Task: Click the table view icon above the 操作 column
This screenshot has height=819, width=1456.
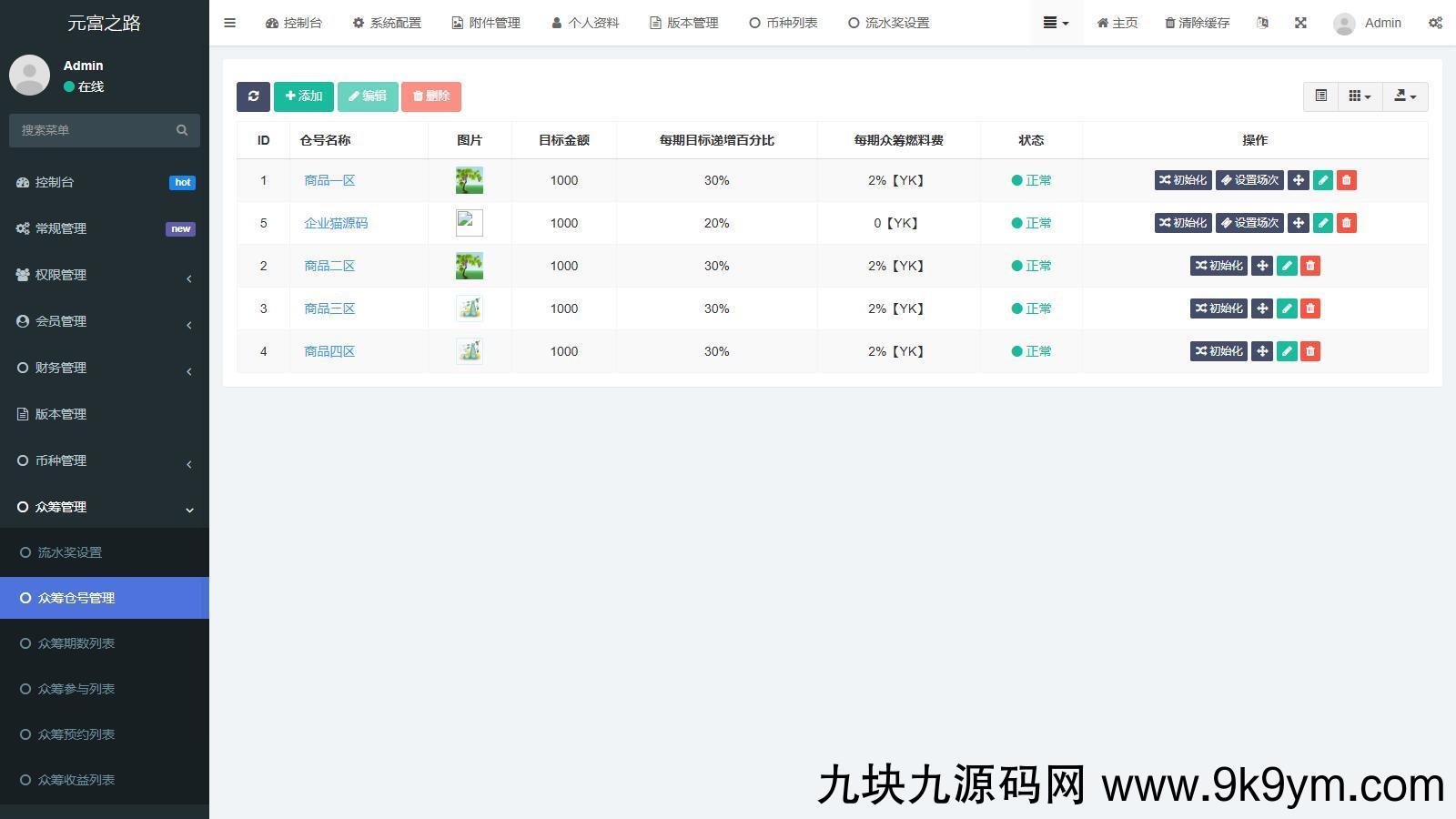Action: coord(1321,96)
